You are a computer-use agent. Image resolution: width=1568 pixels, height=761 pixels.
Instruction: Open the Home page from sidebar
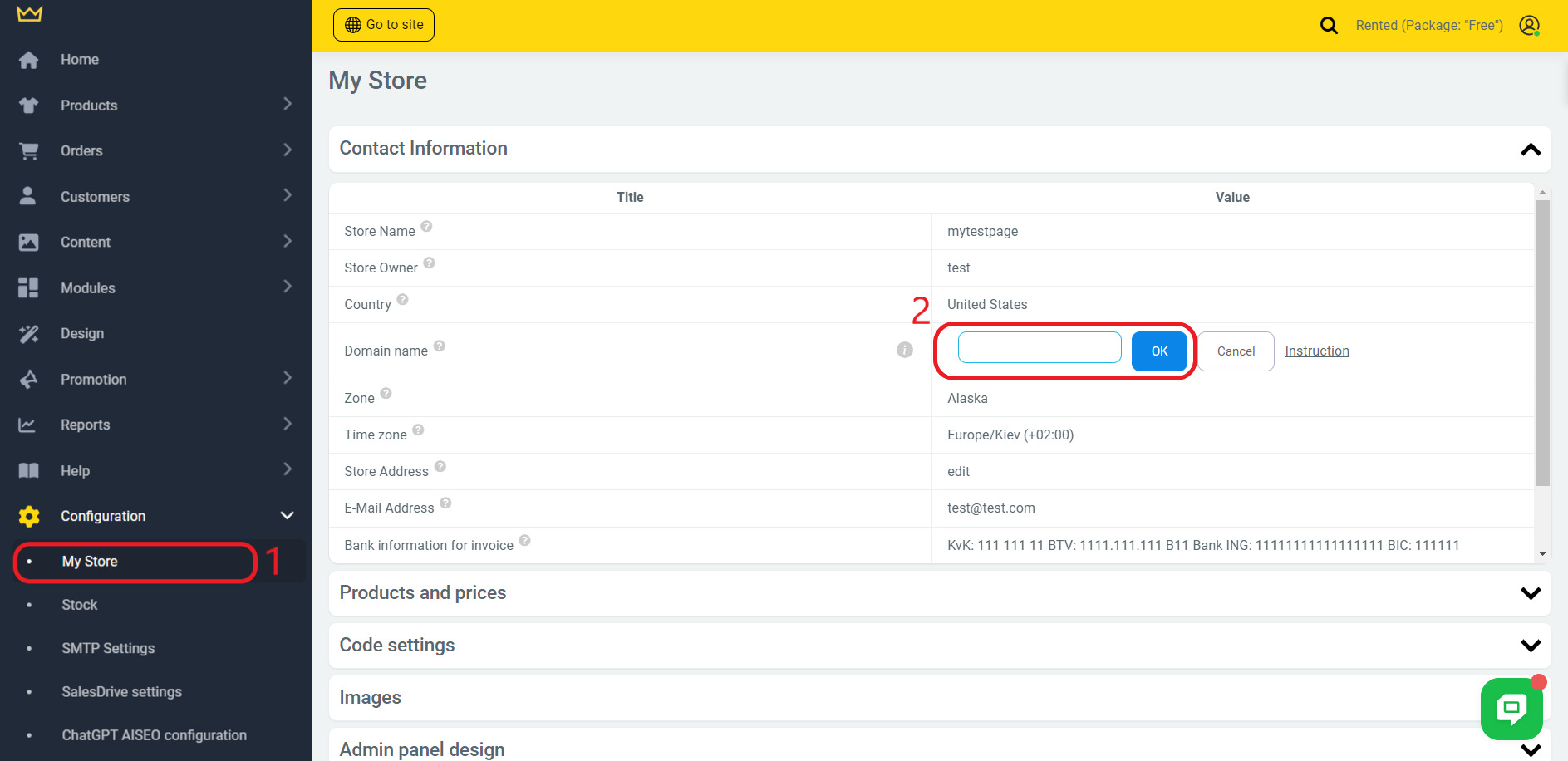pos(79,60)
